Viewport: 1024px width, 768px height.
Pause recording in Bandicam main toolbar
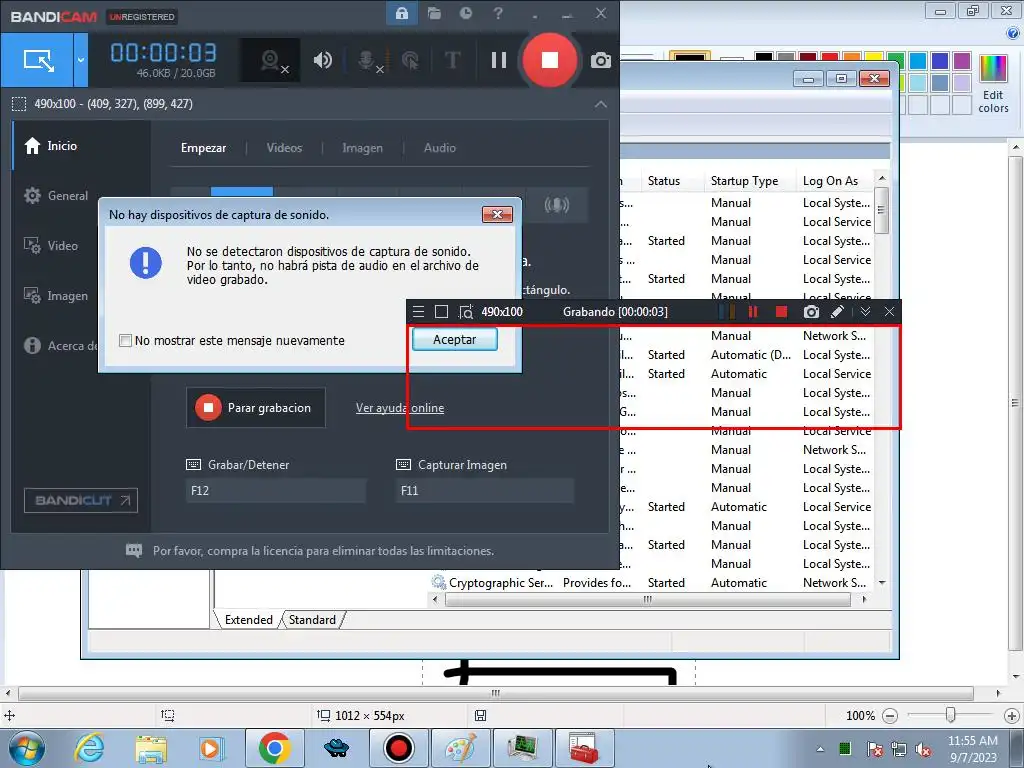499,60
